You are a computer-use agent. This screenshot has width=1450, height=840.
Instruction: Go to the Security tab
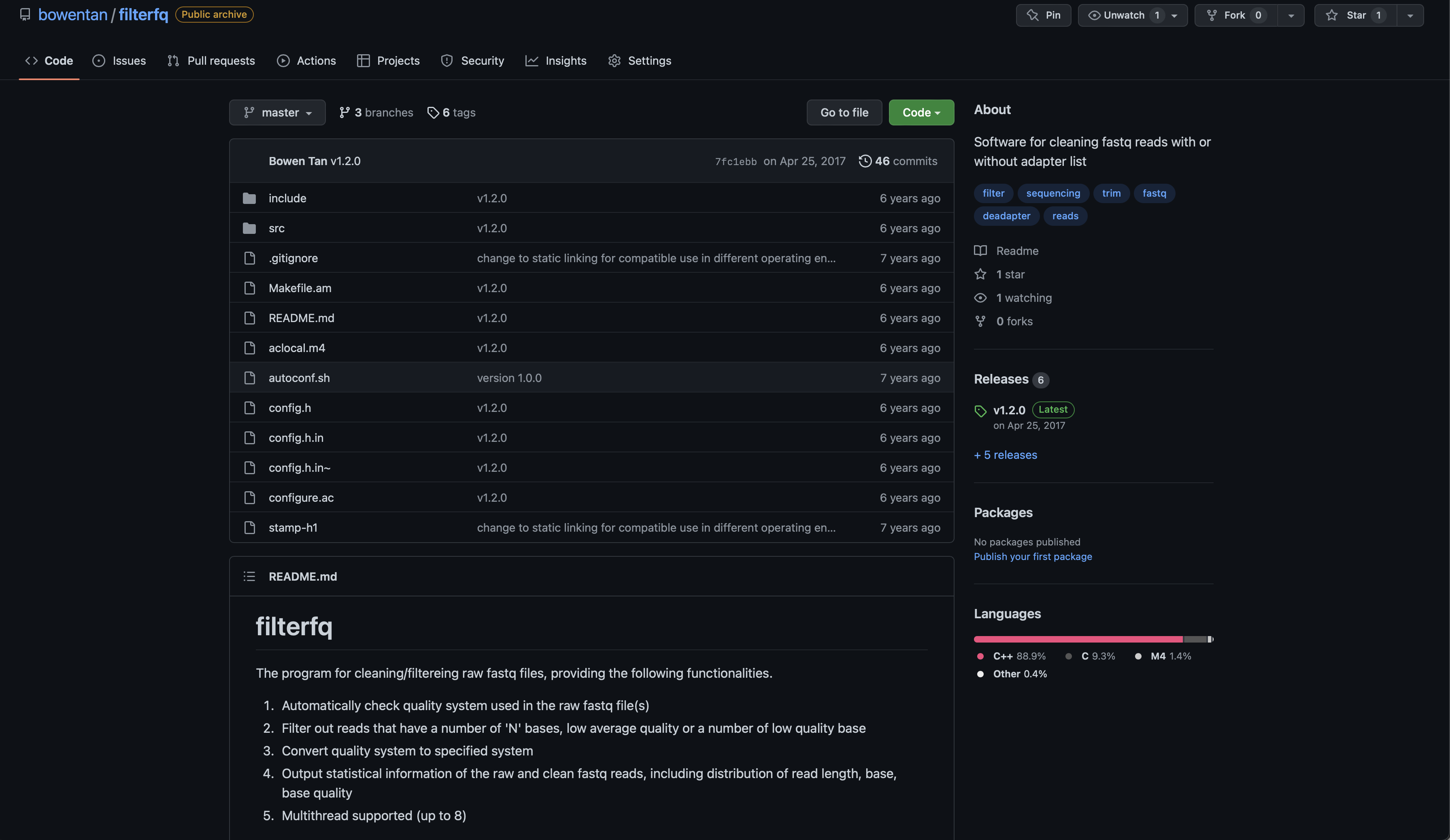(472, 61)
